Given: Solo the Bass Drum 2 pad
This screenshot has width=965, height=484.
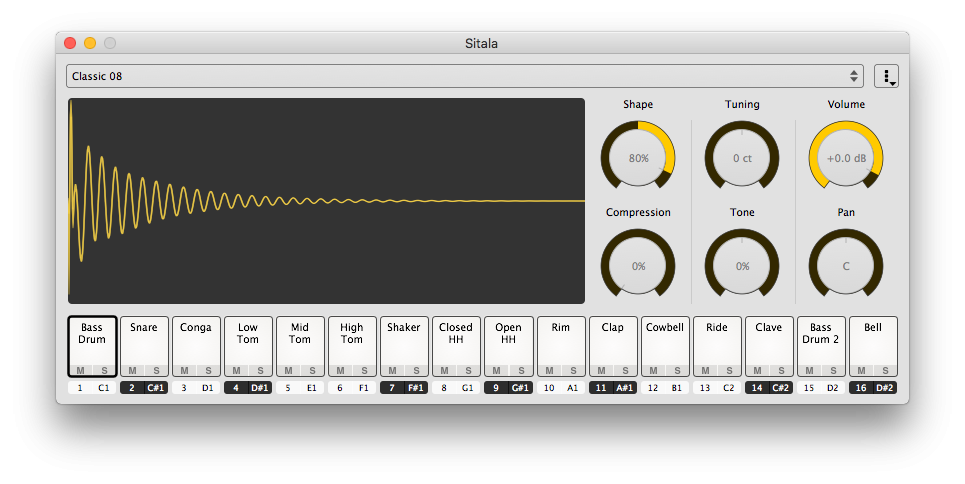Looking at the screenshot, I should pos(833,370).
